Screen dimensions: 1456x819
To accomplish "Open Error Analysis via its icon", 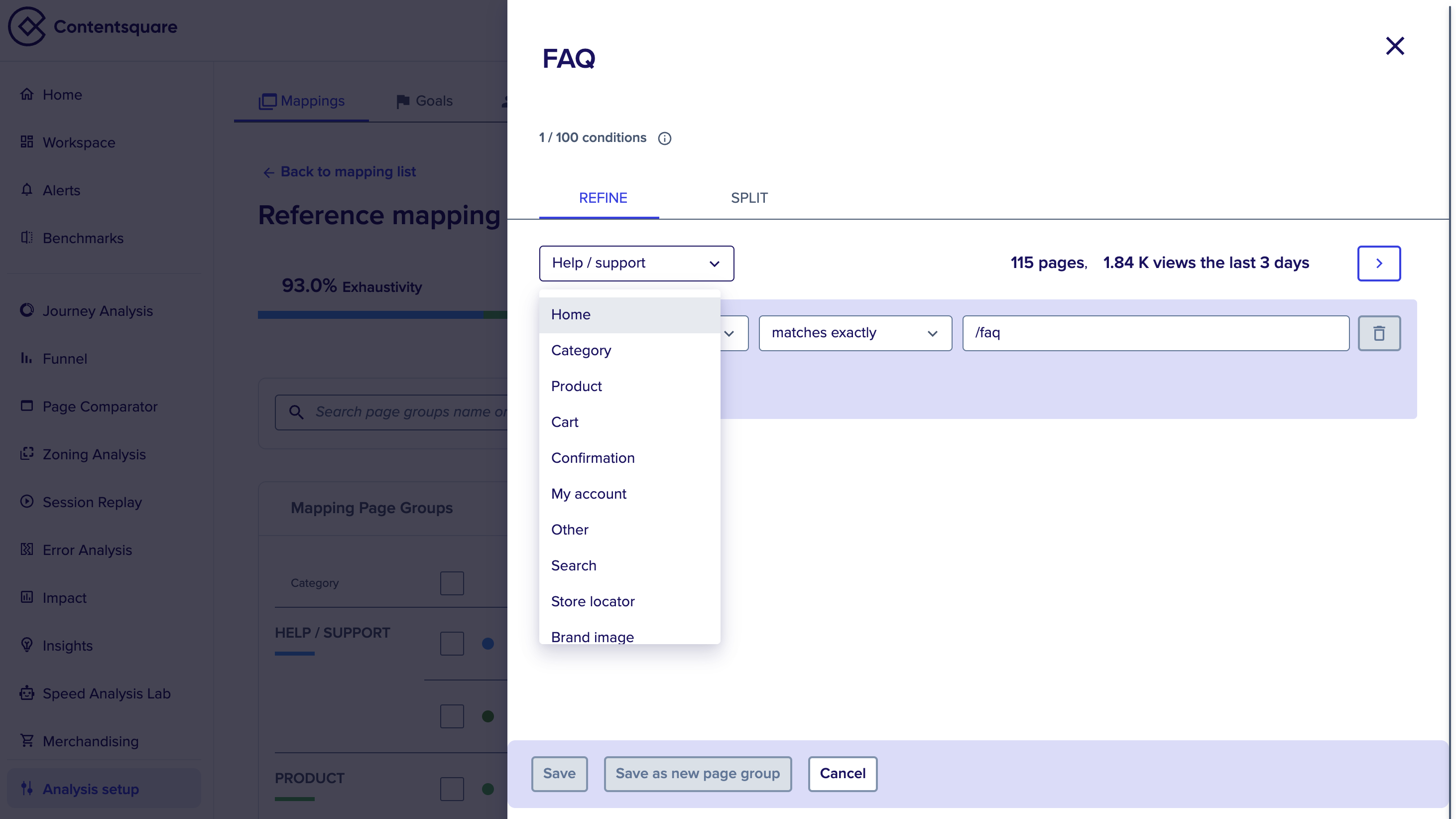I will tap(26, 549).
